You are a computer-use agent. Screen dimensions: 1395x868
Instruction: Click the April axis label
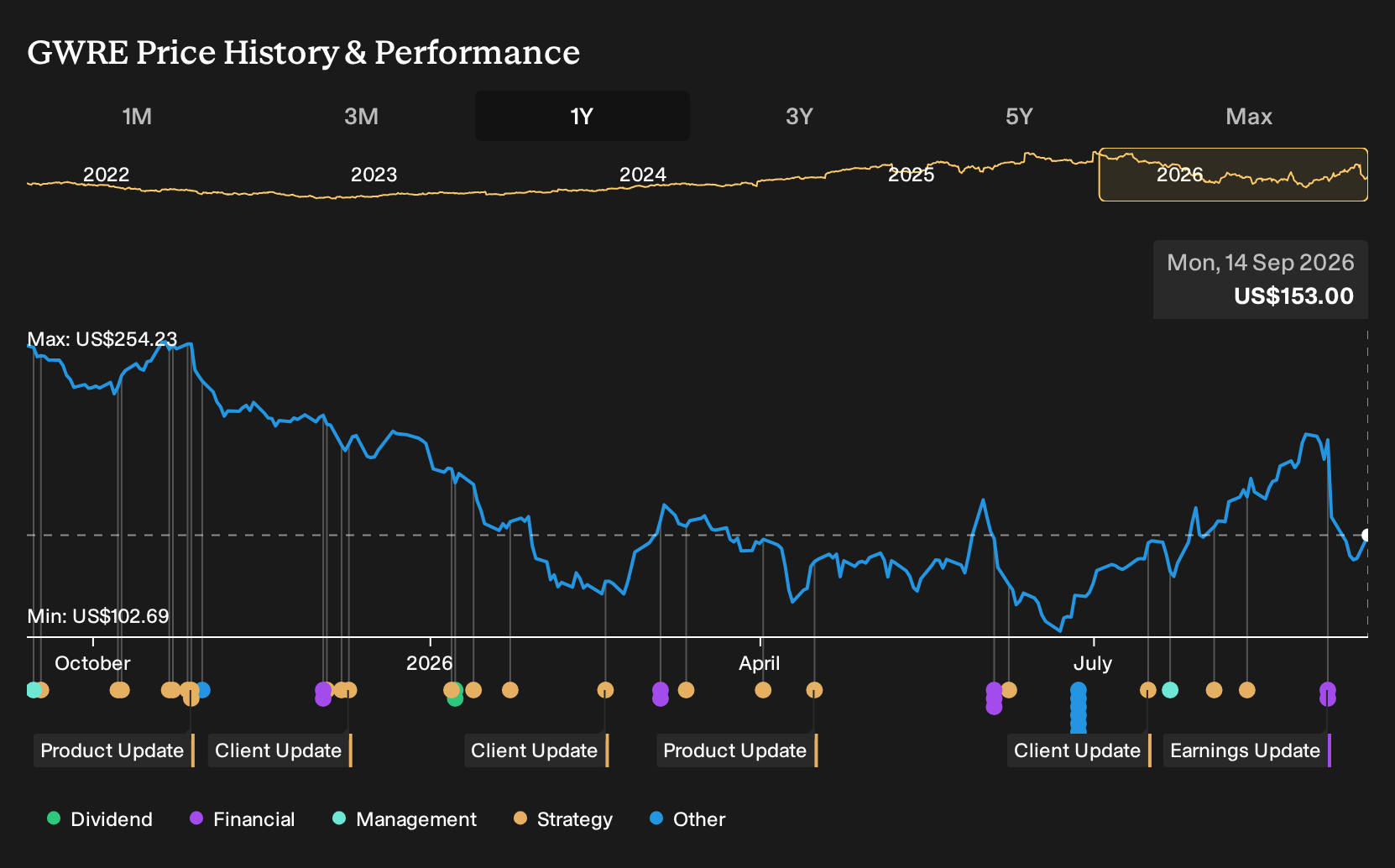[x=760, y=663]
